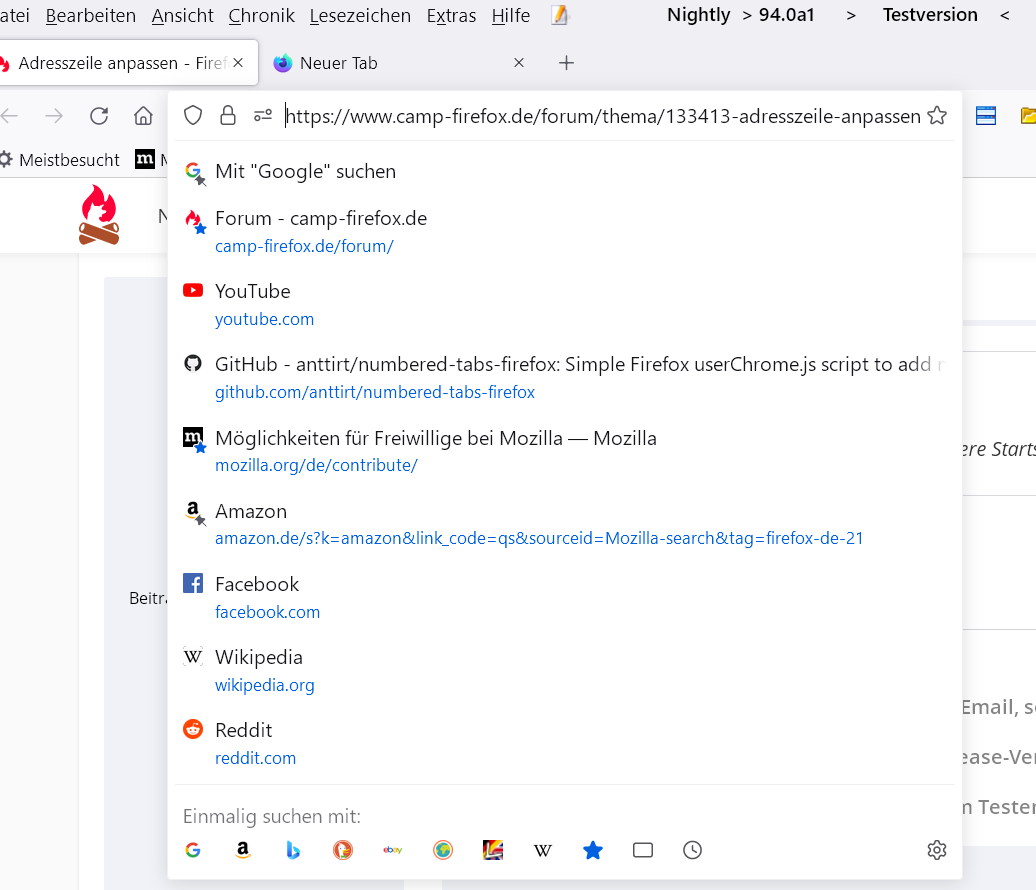The height and width of the screenshot is (890, 1036).
Task: Open a new tab with plus button
Action: click(566, 63)
